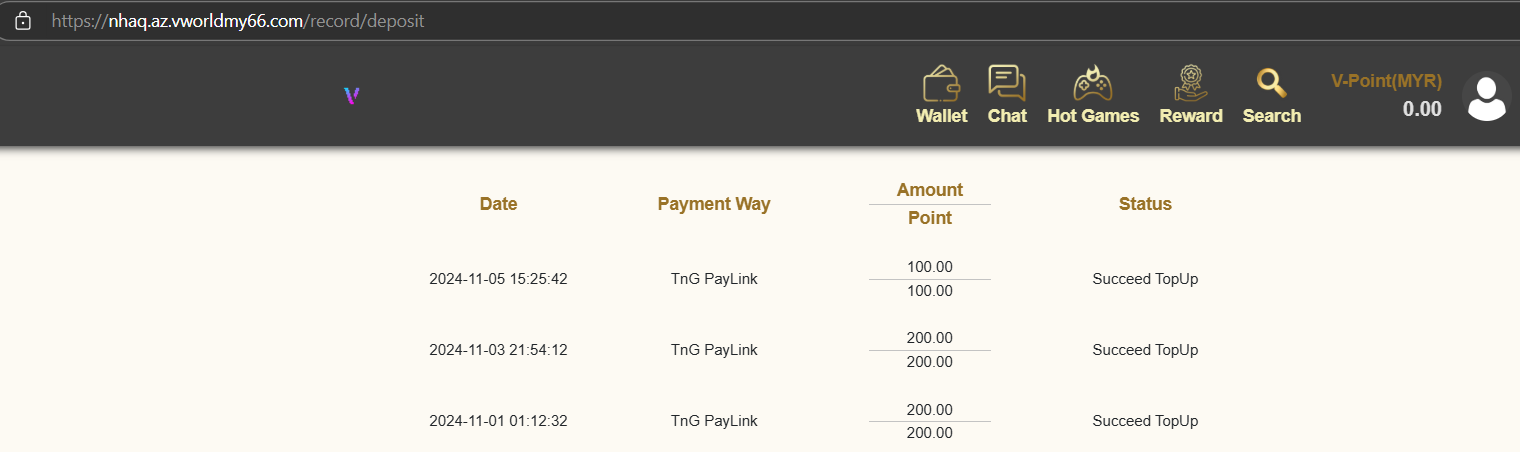Open the user profile avatar

click(1486, 97)
